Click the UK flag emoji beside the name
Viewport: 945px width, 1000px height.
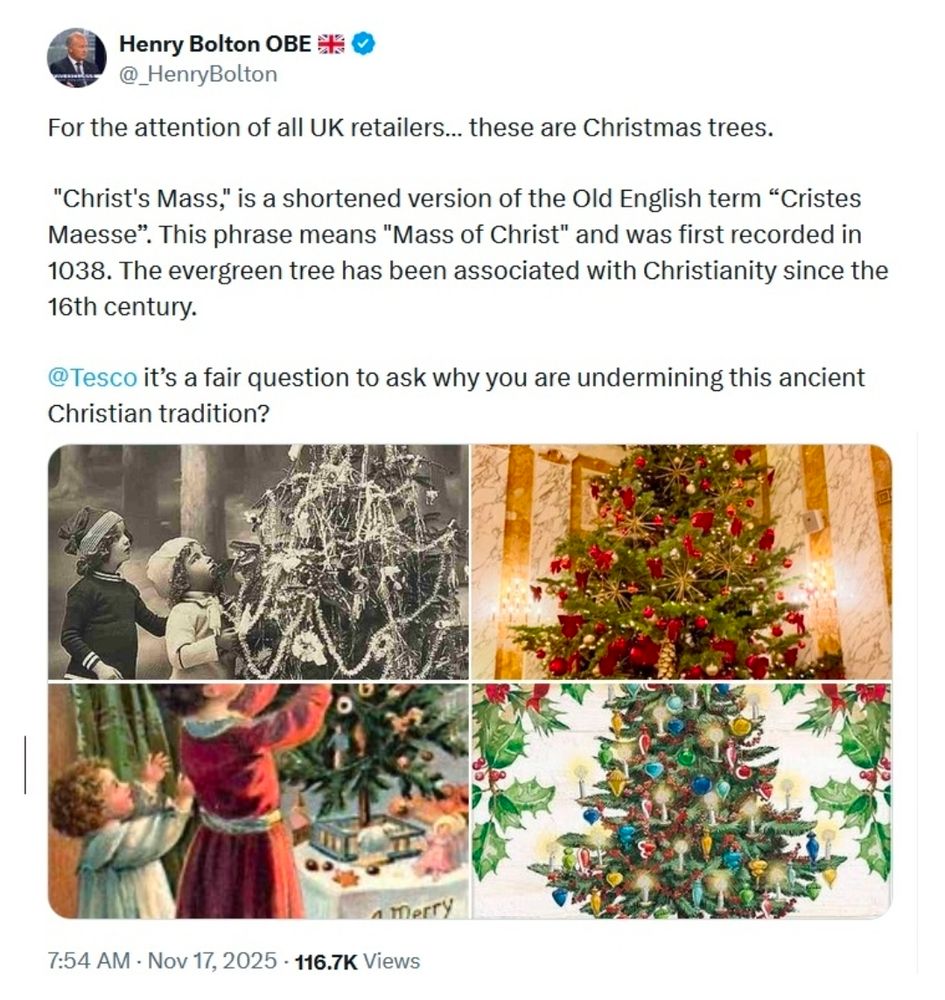coord(331,43)
